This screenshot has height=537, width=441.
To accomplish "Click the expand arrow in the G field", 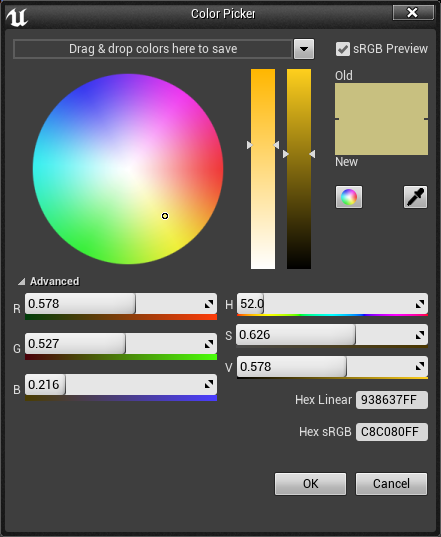I will pyautogui.click(x=209, y=344).
